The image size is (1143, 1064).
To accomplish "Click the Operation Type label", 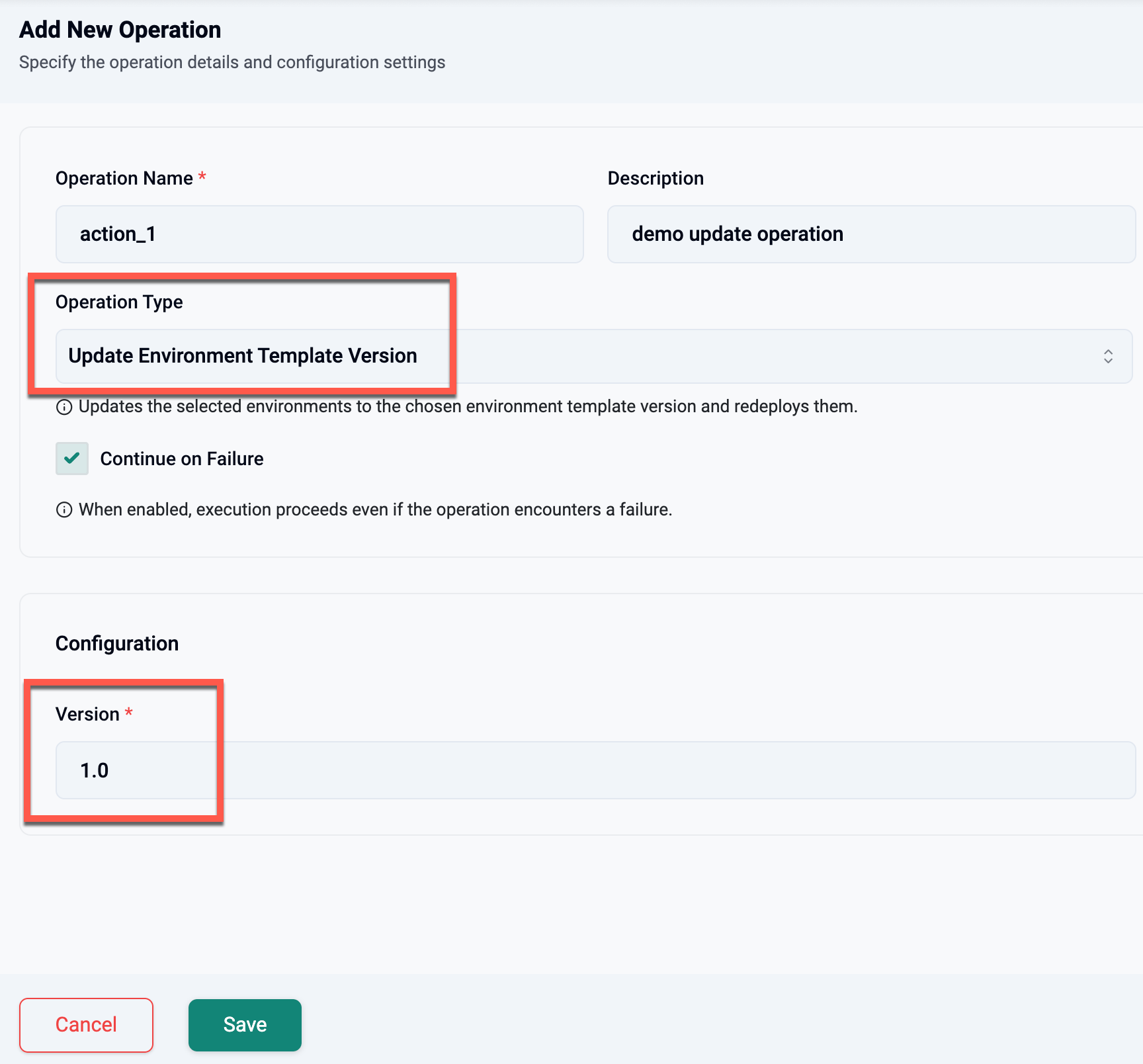I will click(119, 302).
